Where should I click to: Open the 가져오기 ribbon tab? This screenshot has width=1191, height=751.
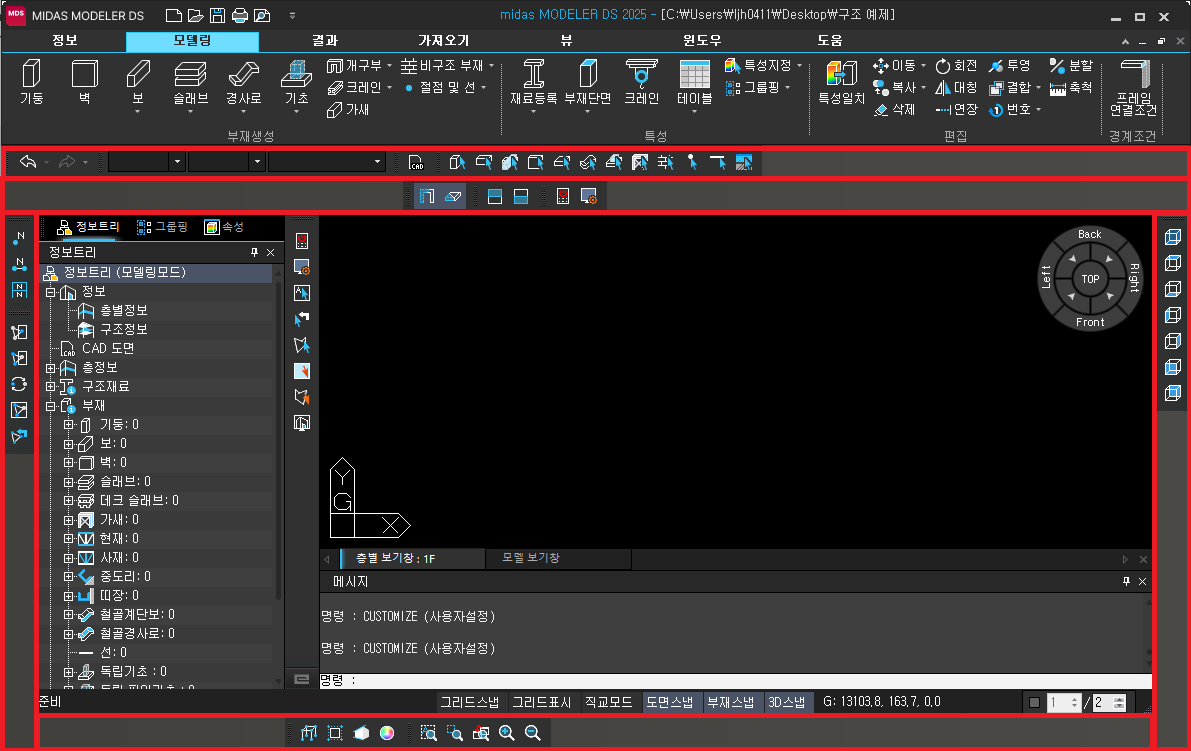444,40
